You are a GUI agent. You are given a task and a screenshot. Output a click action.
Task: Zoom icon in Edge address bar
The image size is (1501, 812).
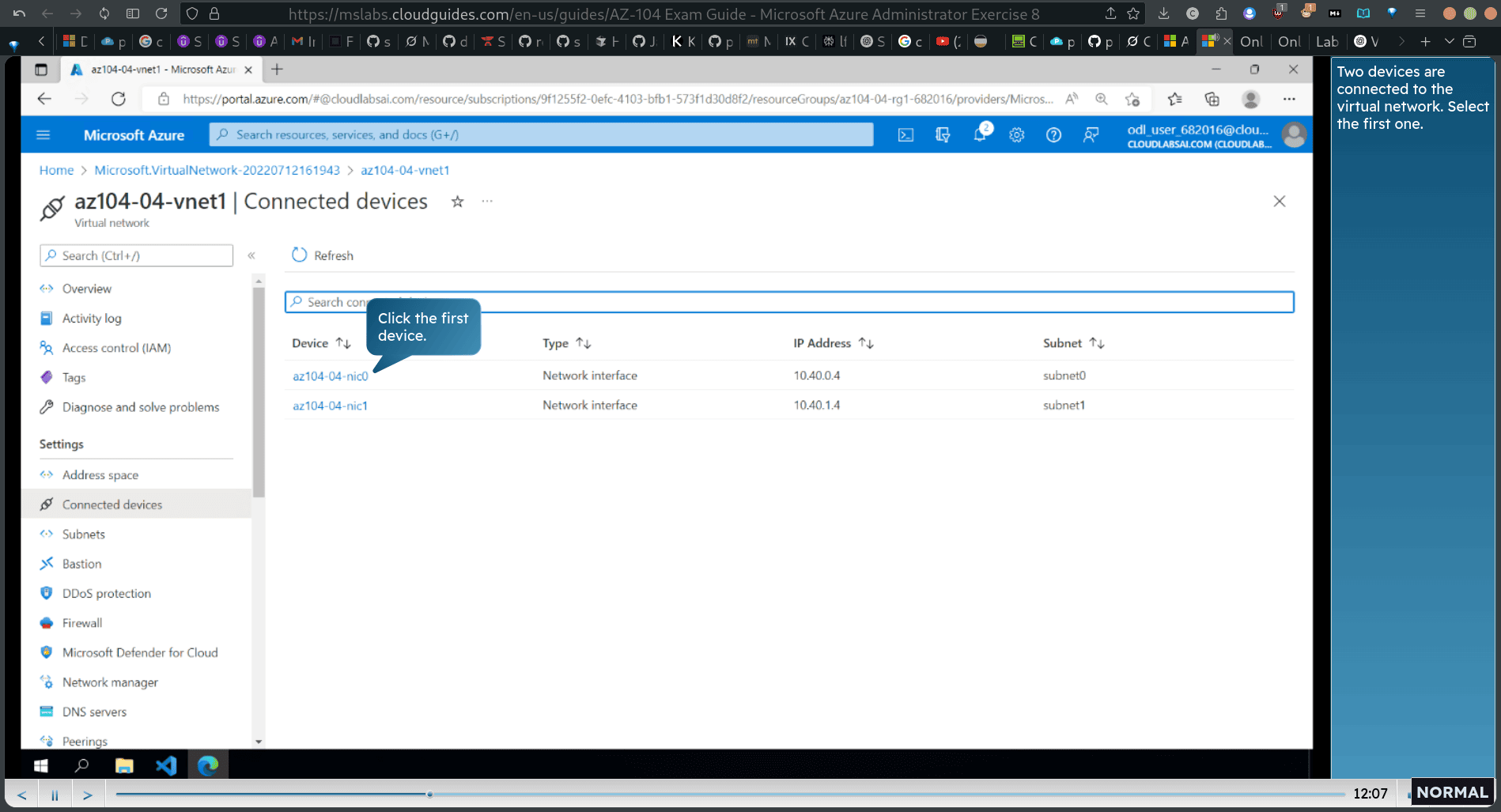1101,99
